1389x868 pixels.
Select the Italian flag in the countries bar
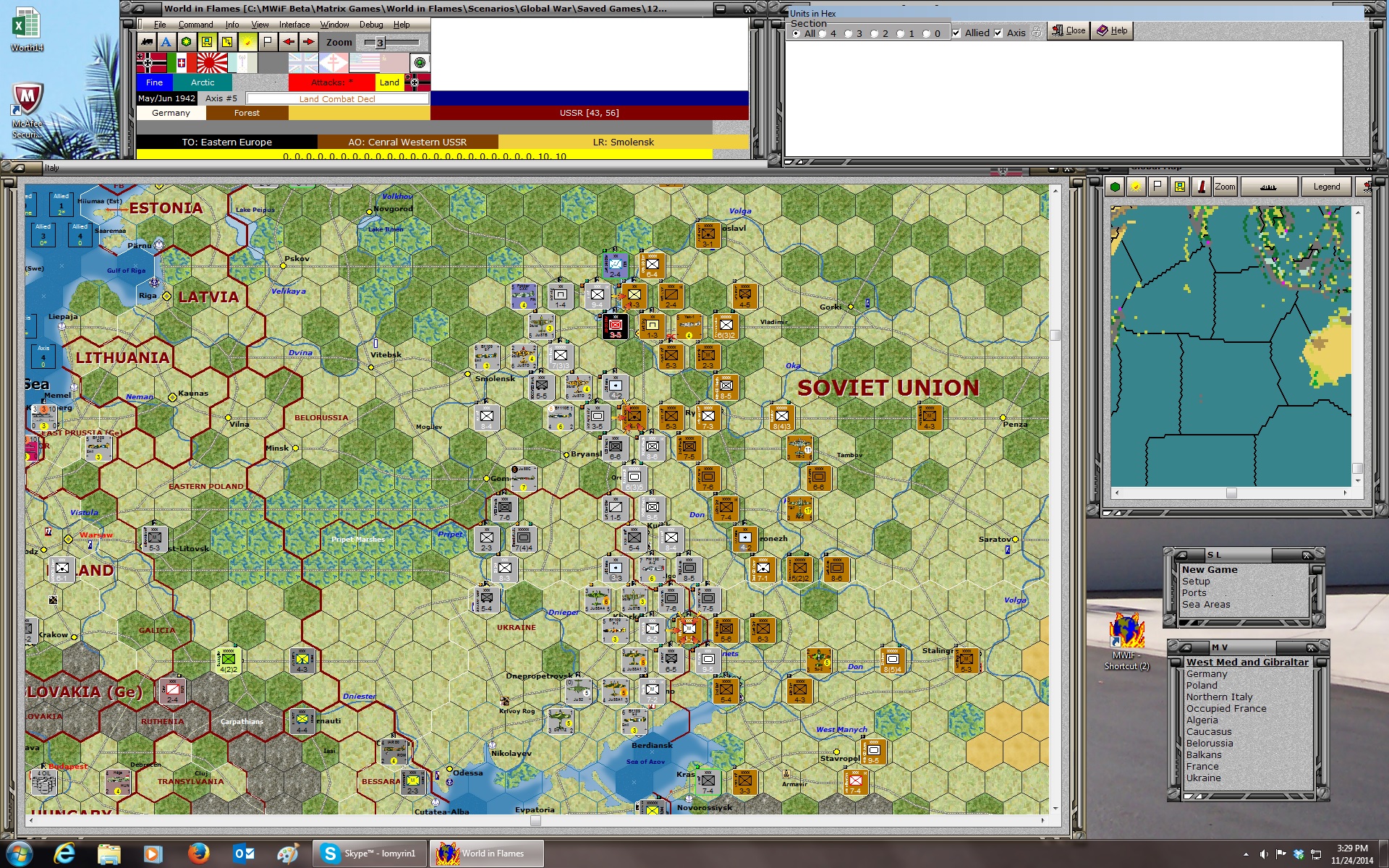[182, 63]
